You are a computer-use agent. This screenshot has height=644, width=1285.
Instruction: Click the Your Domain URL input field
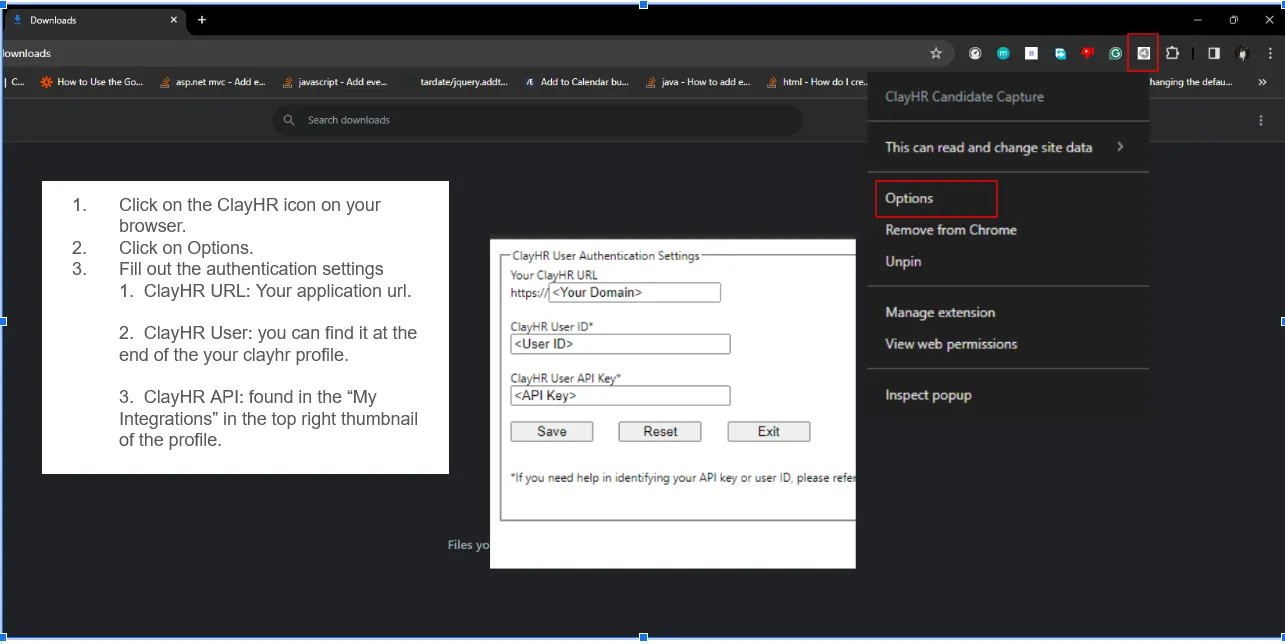635,293
